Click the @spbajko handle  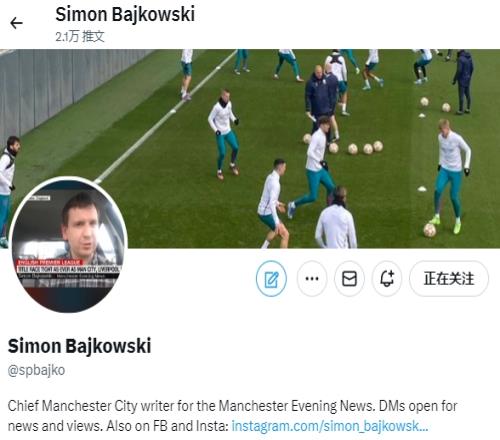click(36, 370)
